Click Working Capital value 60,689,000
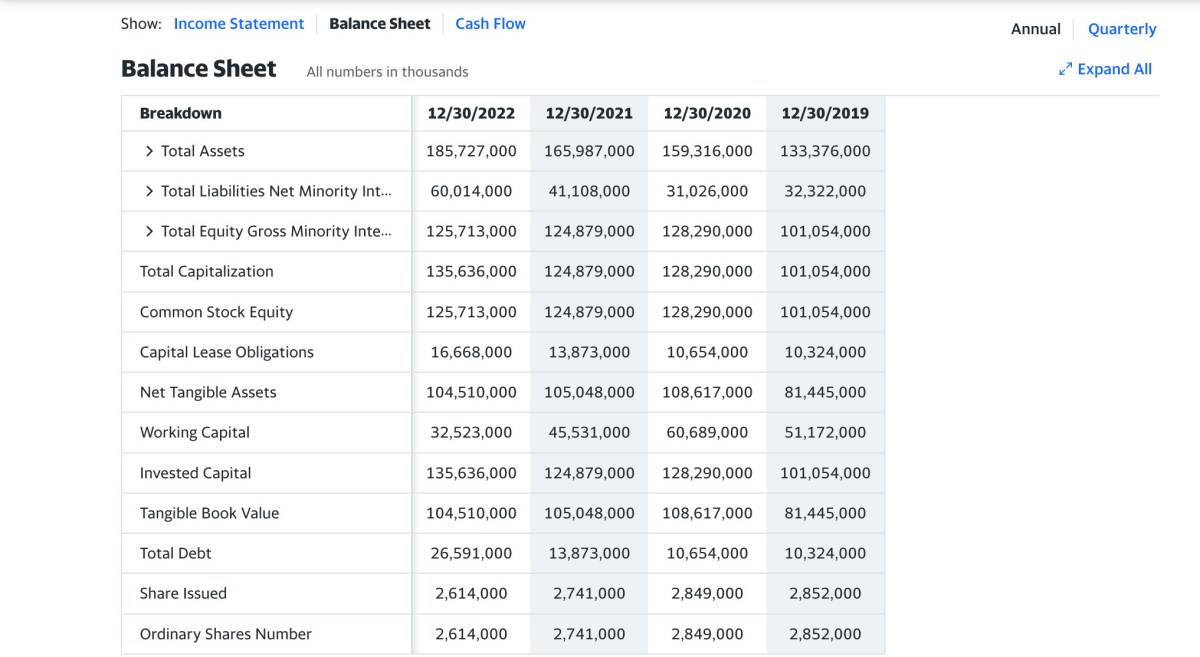 pos(707,432)
